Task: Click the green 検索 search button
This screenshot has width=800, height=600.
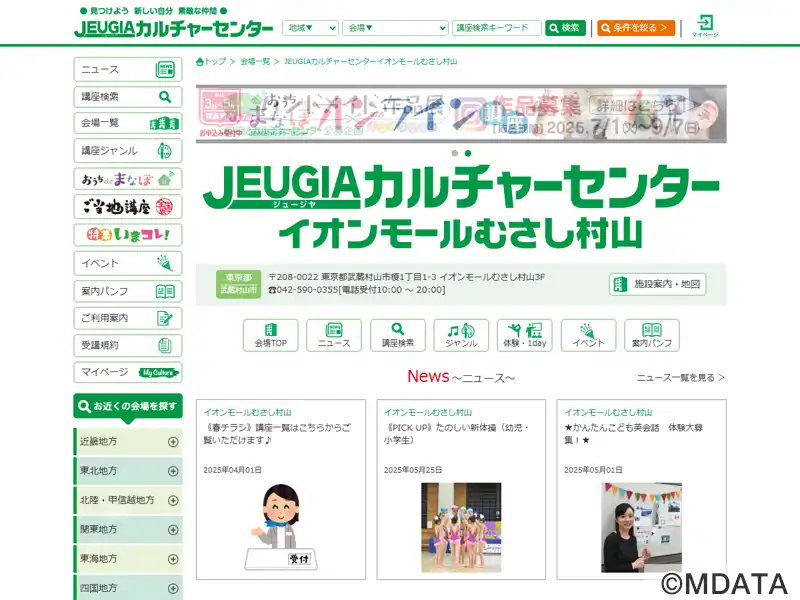Action: point(565,28)
